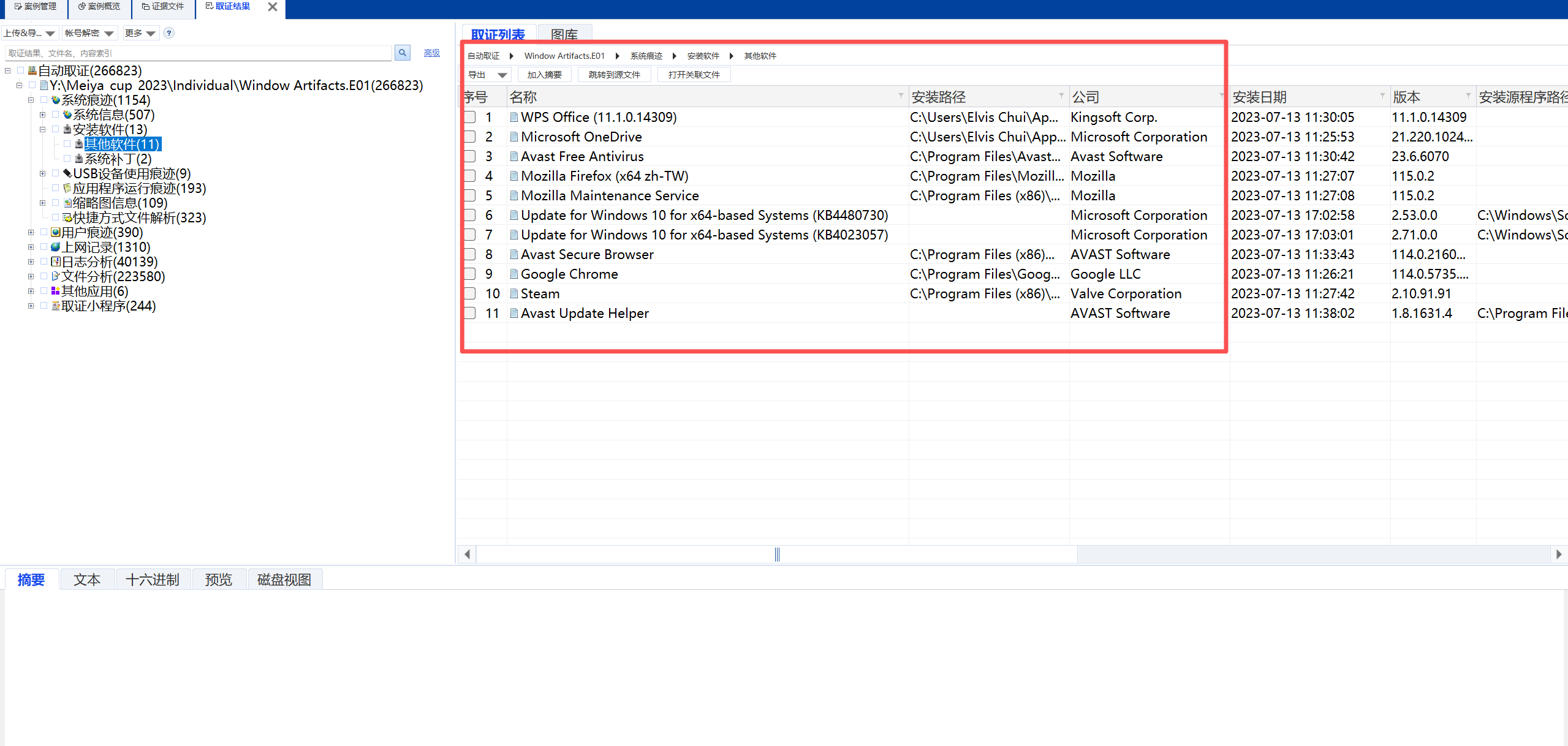The image size is (1568, 746).
Task: Click the USB设备使用痕迹 tree icon
Action: (x=67, y=174)
